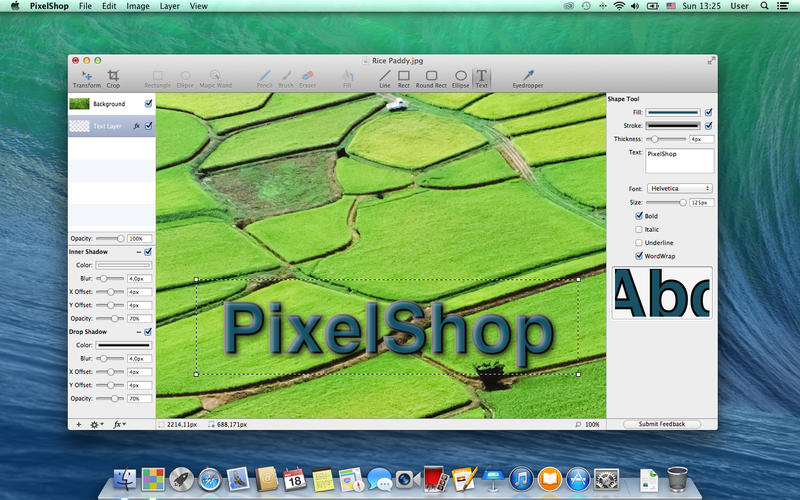Select the Crop tool

coord(113,79)
